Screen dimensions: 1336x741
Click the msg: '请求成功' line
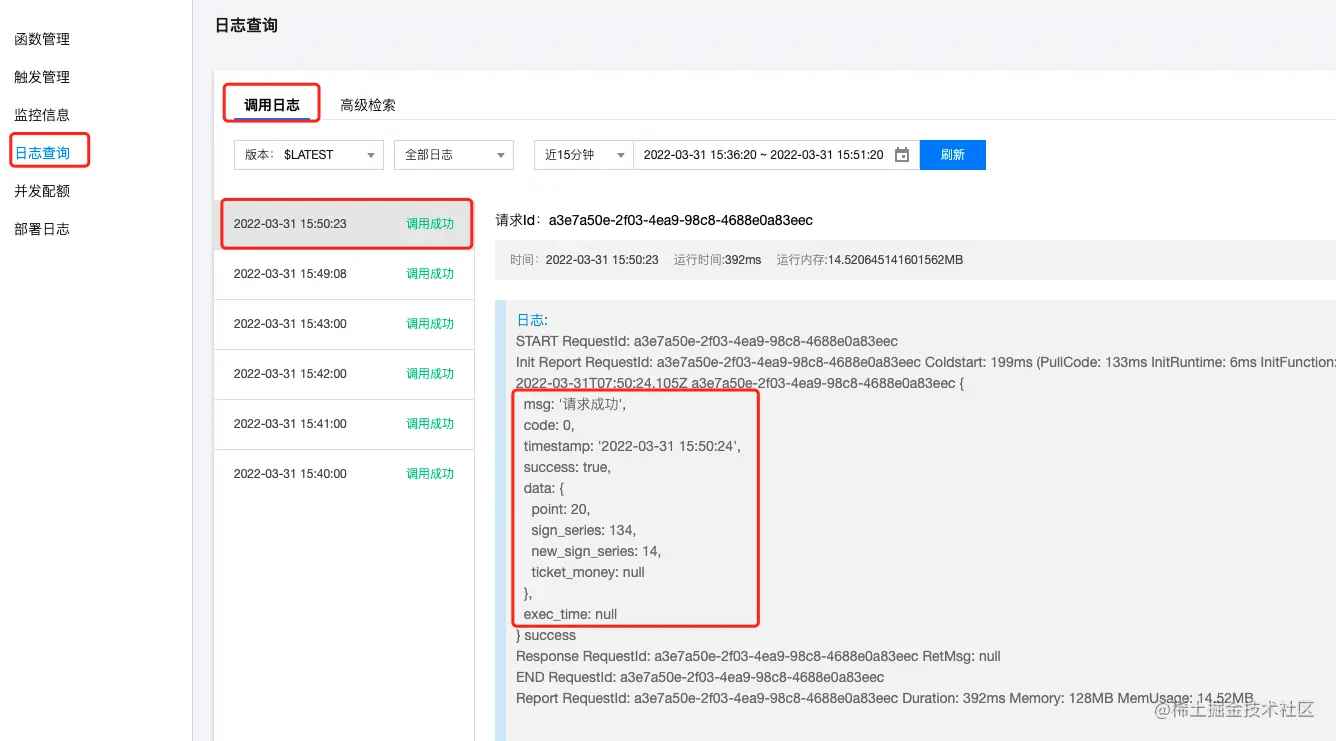tap(575, 404)
